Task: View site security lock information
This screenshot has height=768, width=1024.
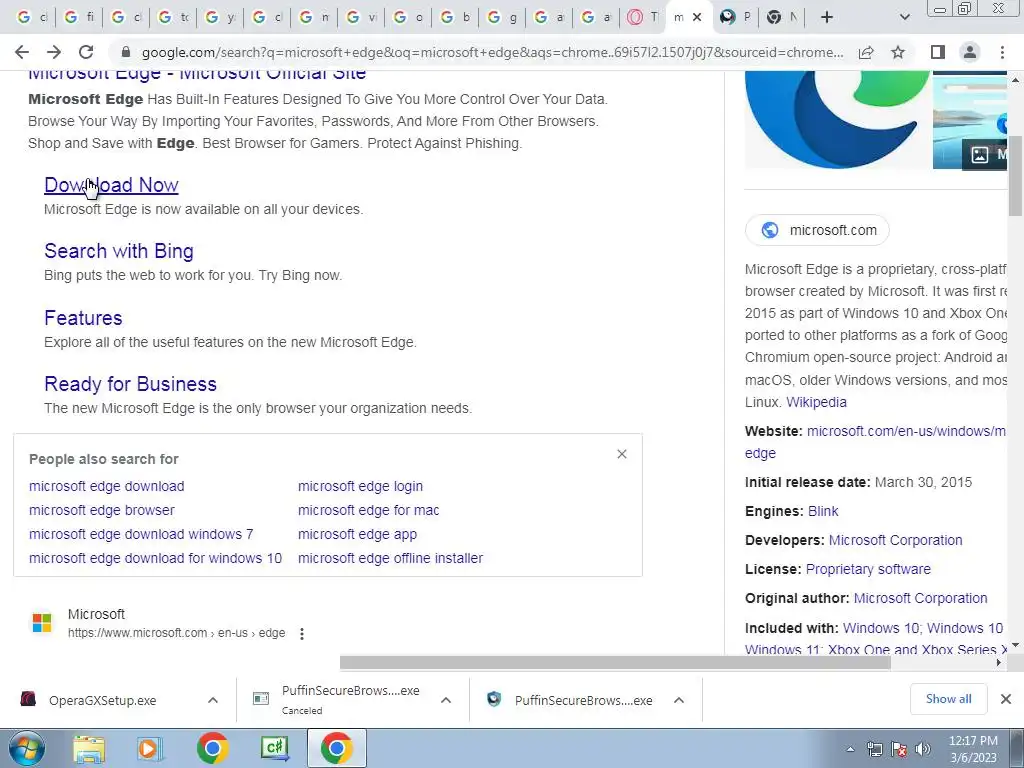Action: (126, 52)
